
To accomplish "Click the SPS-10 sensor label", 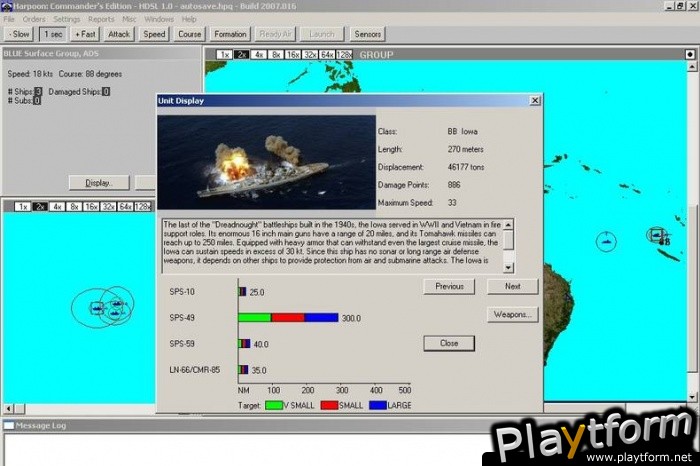I will point(182,292).
